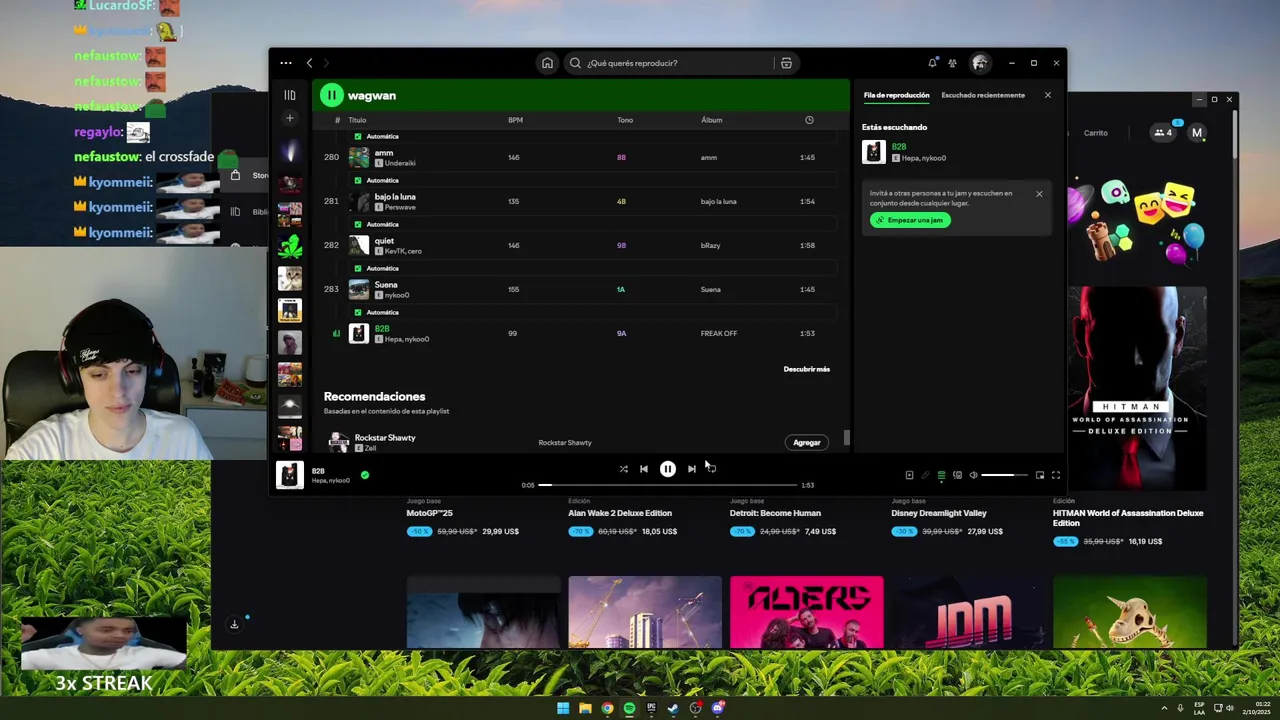Click the B2B track in the queue panel
The height and width of the screenshot is (720, 1280).
(x=956, y=152)
